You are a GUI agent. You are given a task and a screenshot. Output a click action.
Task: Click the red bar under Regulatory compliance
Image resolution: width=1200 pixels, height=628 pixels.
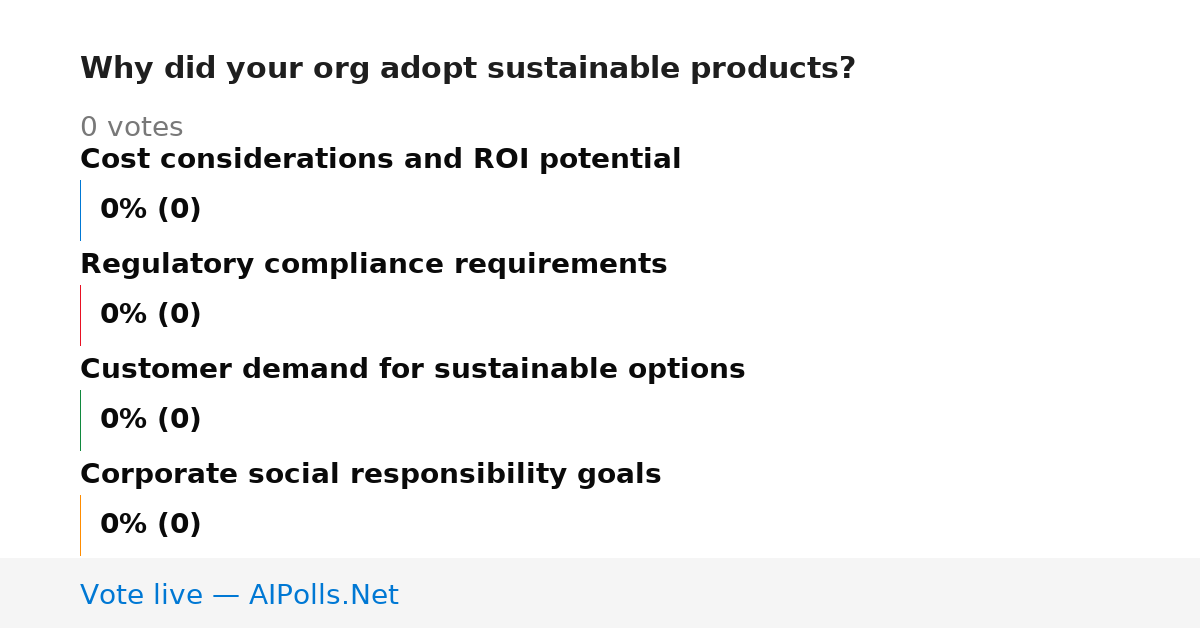pos(80,315)
